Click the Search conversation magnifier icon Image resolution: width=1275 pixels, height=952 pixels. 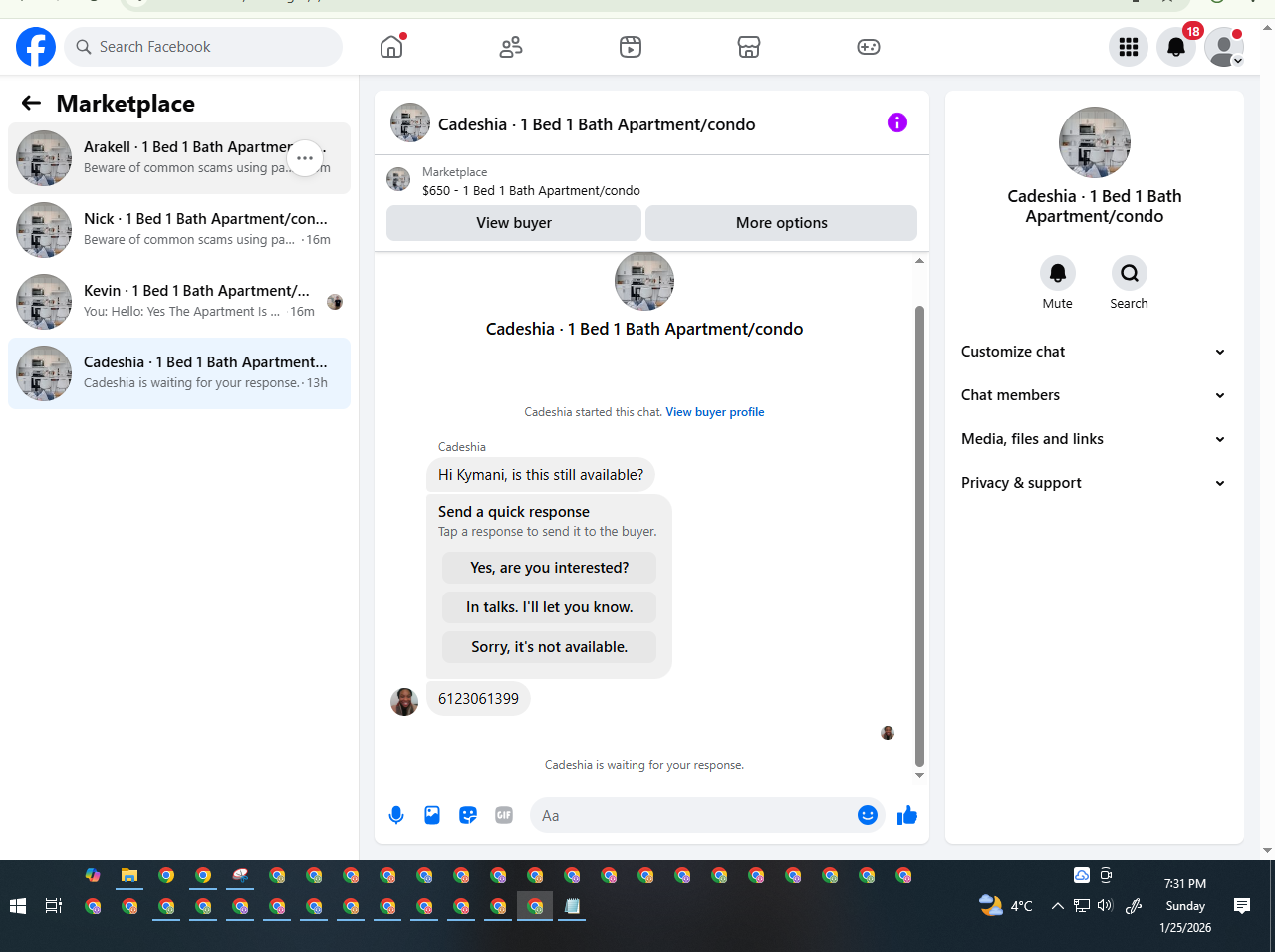pyautogui.click(x=1130, y=273)
